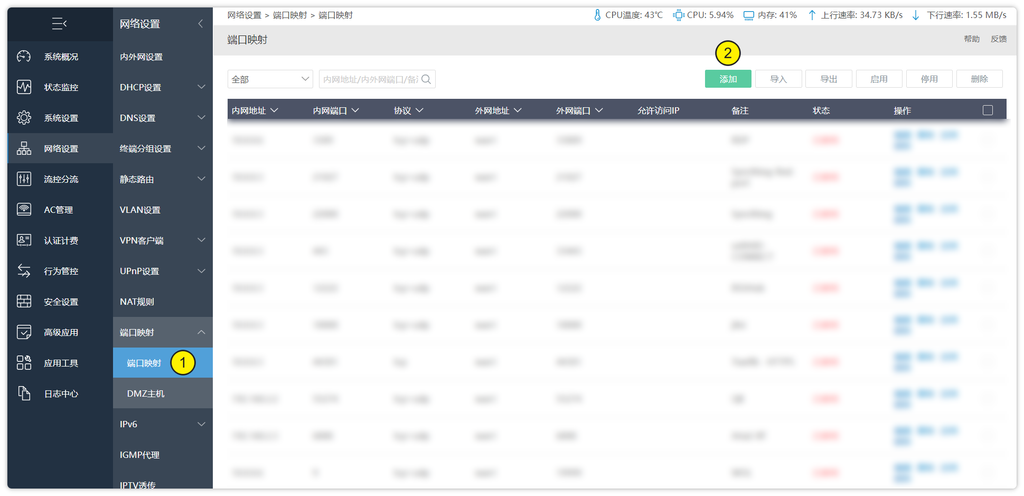Click the 帮助 help link

coord(971,39)
